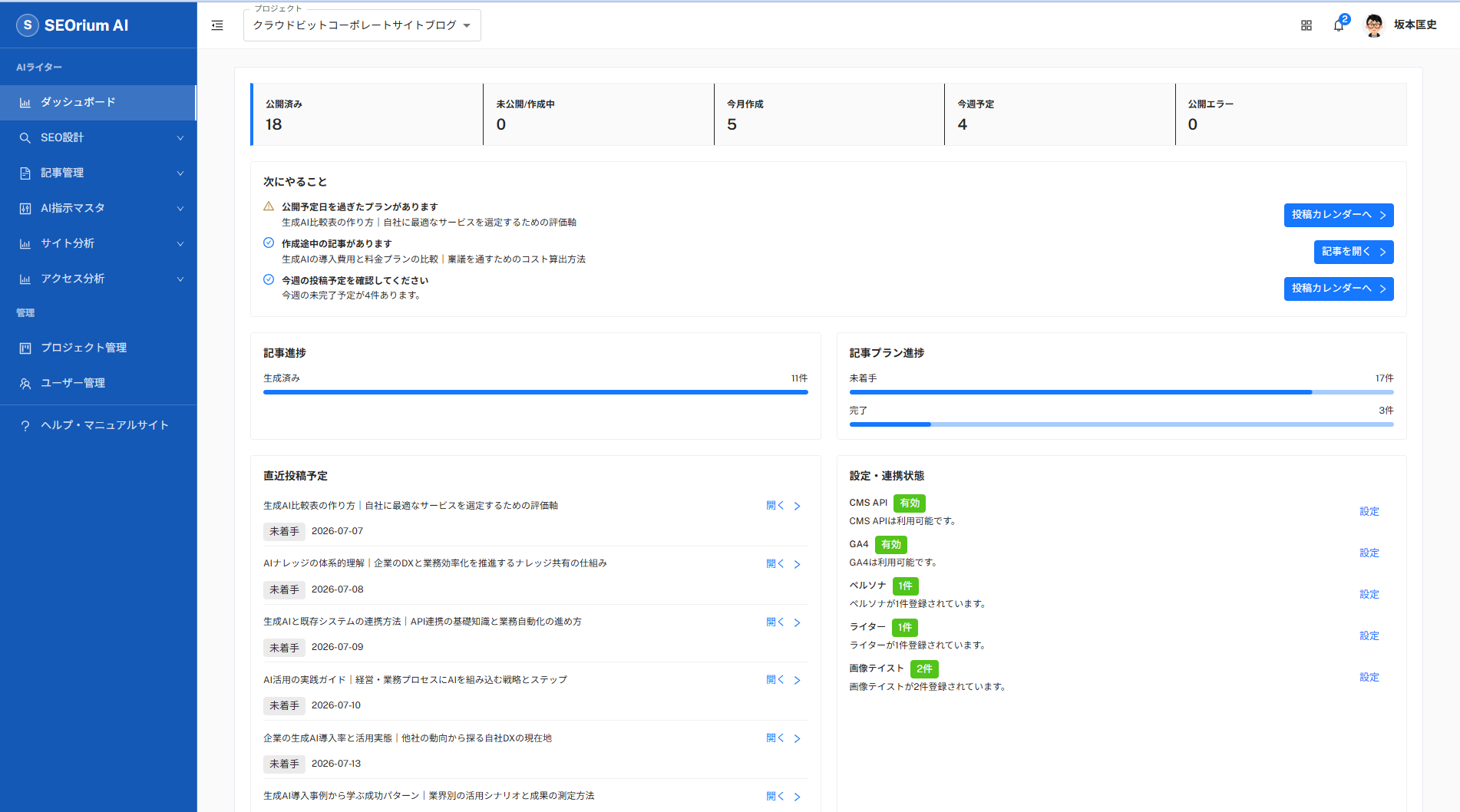Click the 有効 badge next to CMS API
The width and height of the screenshot is (1460, 812).
tap(910, 503)
